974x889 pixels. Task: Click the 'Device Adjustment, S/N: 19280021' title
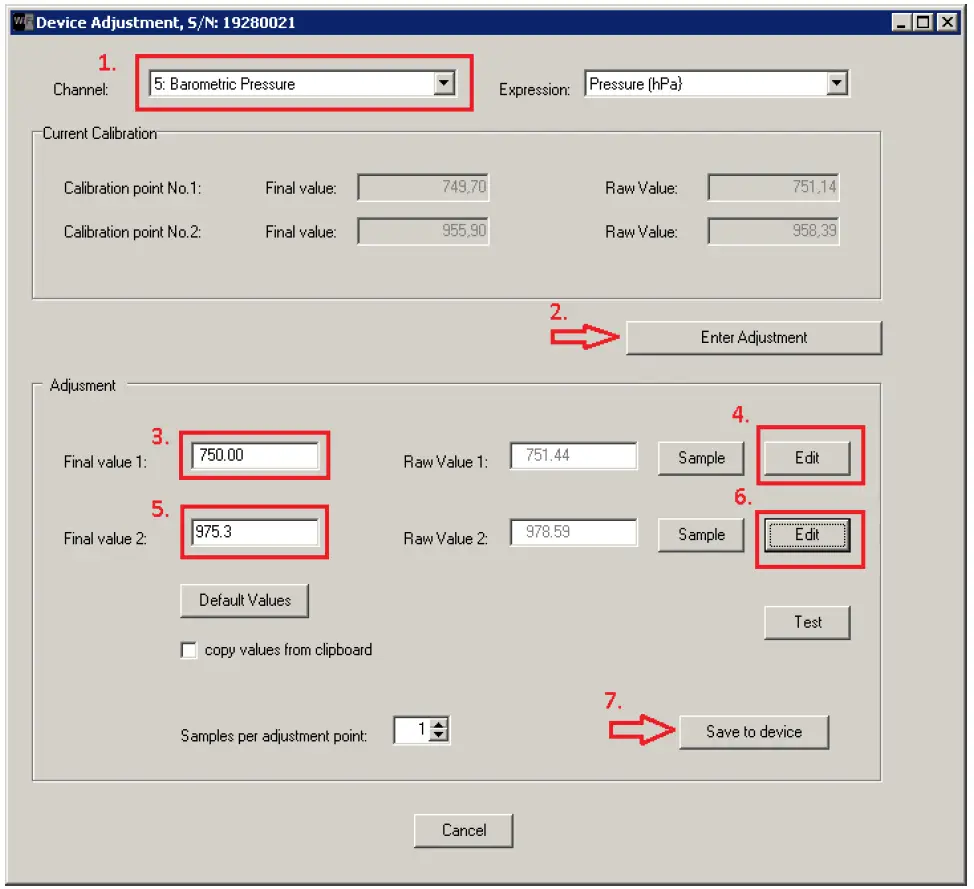tap(165, 22)
